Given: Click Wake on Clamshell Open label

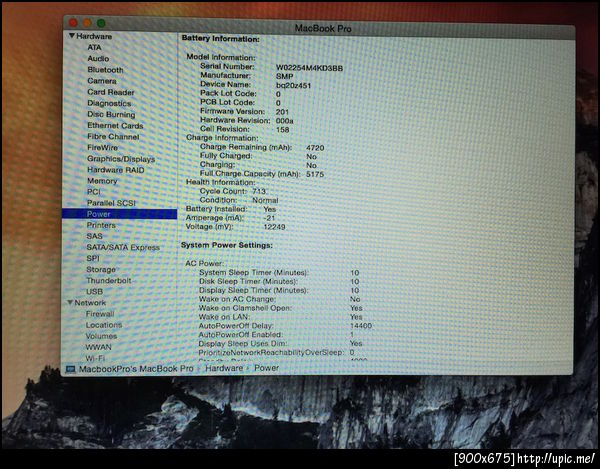Looking at the screenshot, I should click(x=245, y=308).
